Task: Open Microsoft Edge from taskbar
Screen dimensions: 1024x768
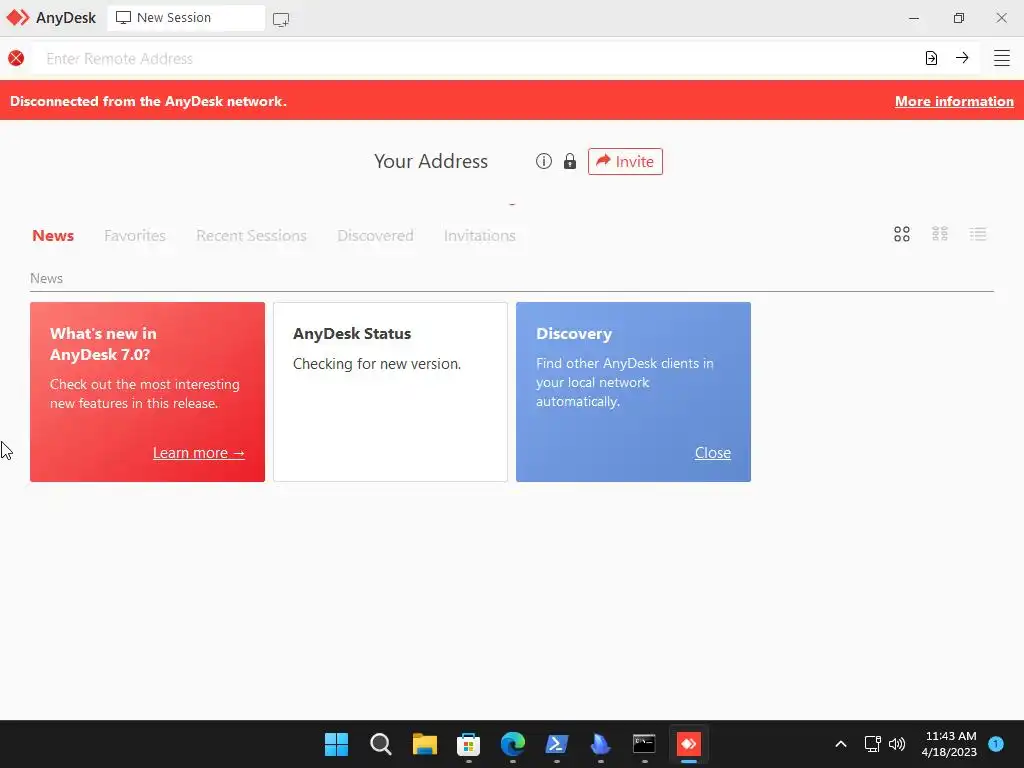Action: point(513,744)
